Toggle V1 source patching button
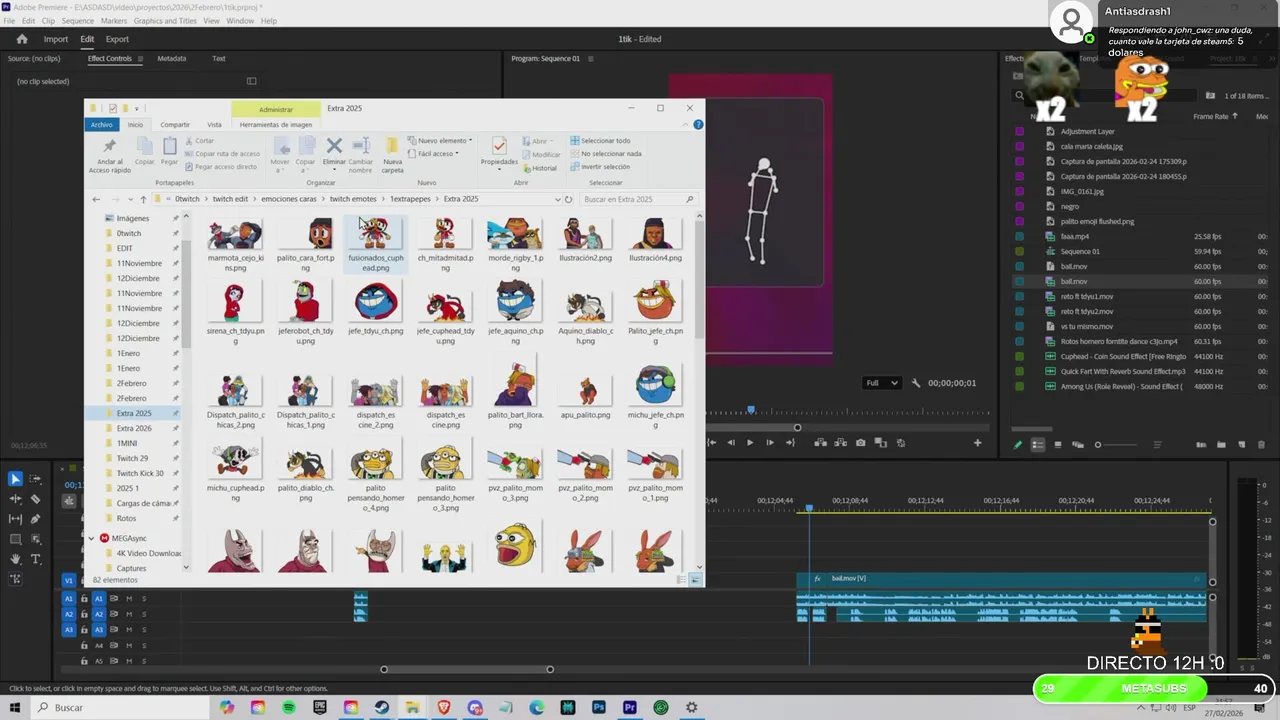 [69, 580]
